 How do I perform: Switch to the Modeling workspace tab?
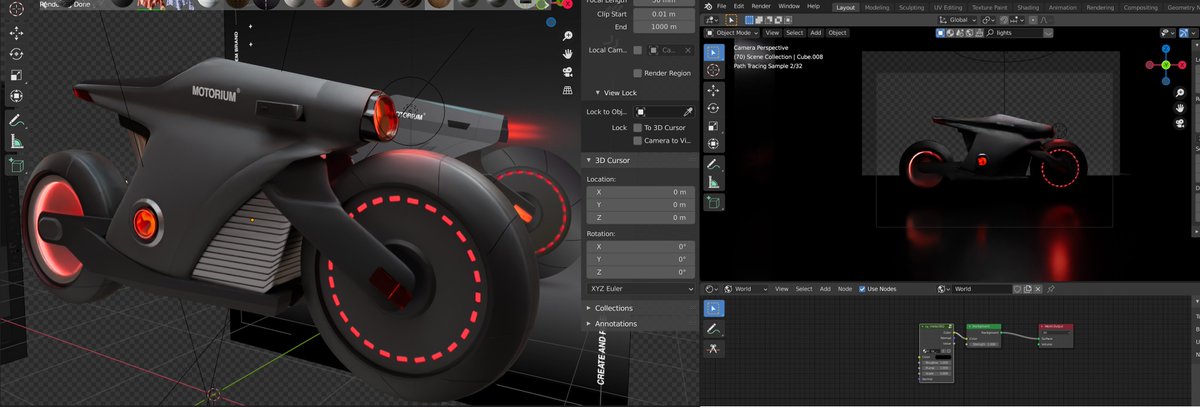coord(876,6)
